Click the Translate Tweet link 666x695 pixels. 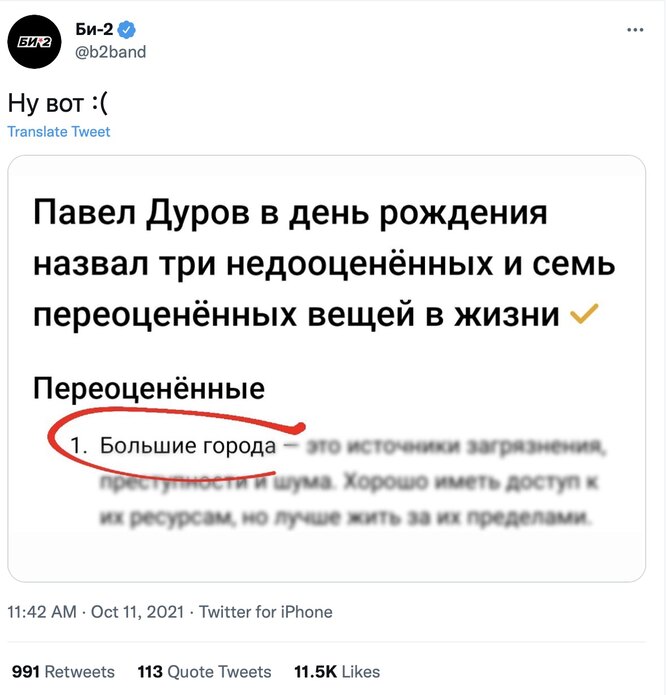[x=59, y=132]
